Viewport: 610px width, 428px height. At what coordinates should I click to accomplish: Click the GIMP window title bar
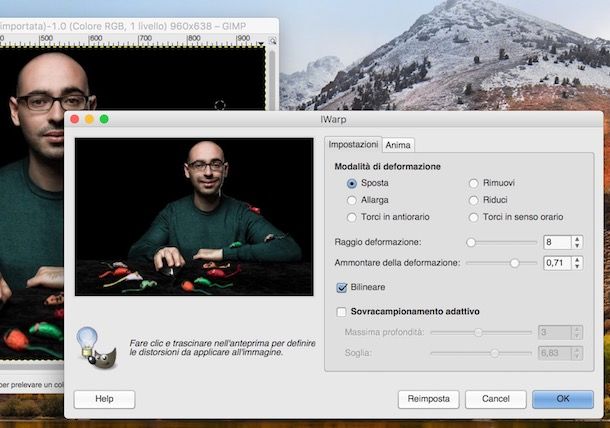tap(139, 26)
